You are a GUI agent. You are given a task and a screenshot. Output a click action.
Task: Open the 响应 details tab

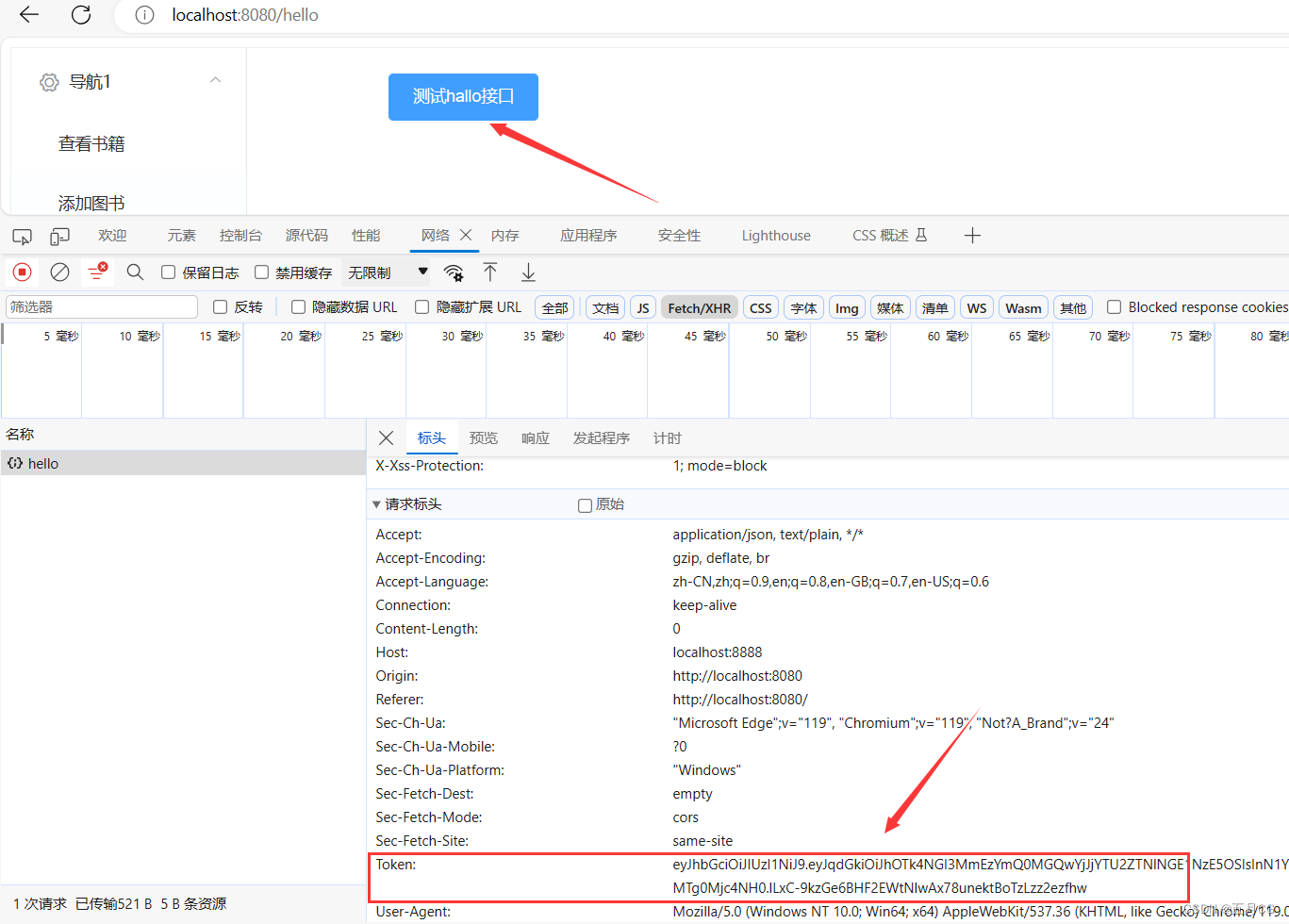[536, 438]
